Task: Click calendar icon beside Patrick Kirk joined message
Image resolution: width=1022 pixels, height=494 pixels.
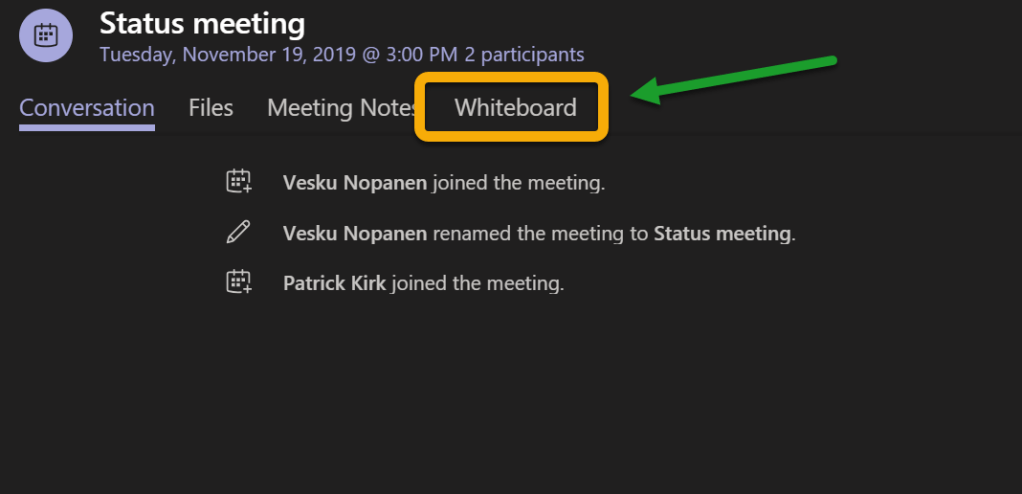Action: pyautogui.click(x=238, y=282)
